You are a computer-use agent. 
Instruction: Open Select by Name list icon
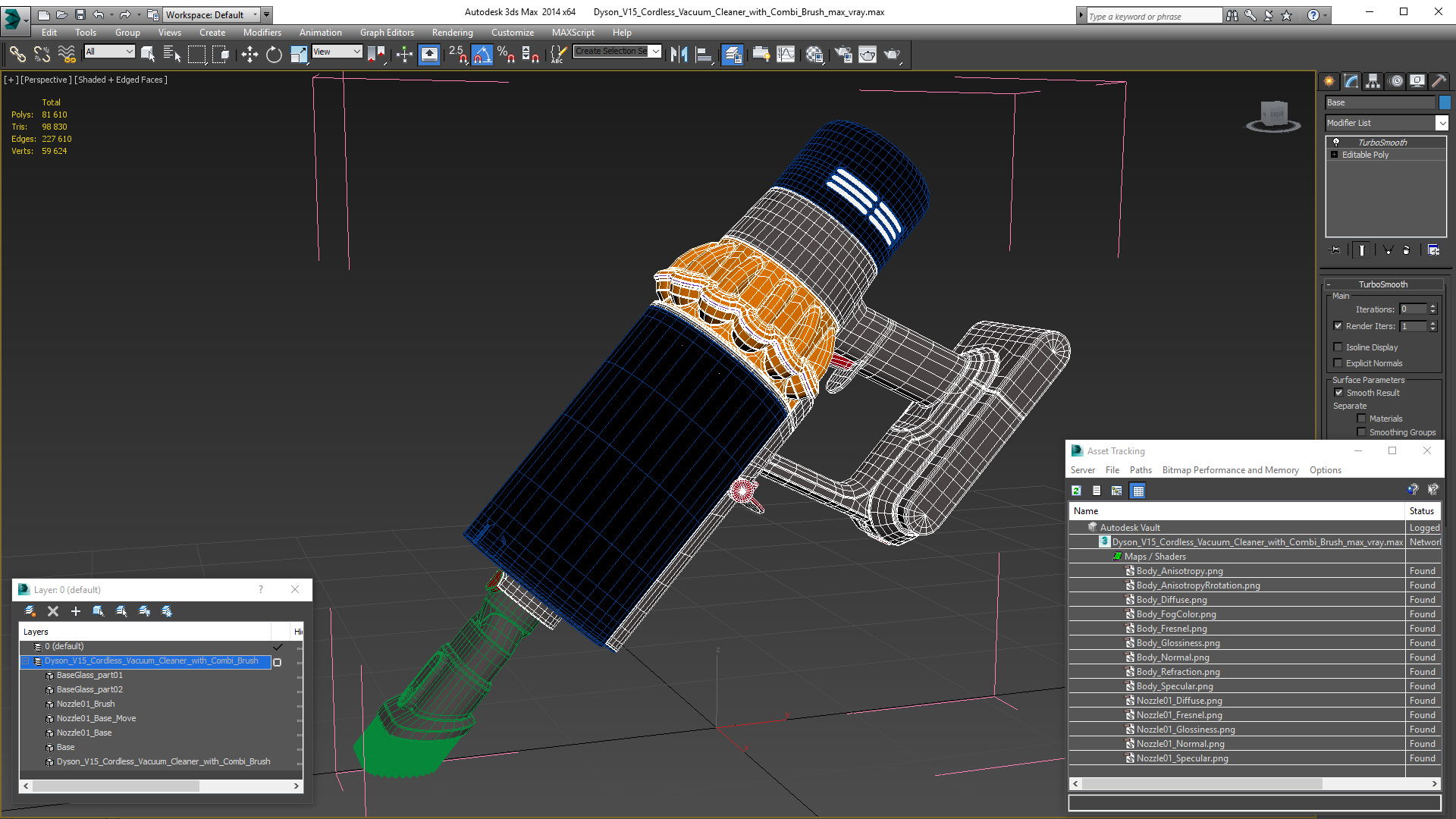coord(172,54)
